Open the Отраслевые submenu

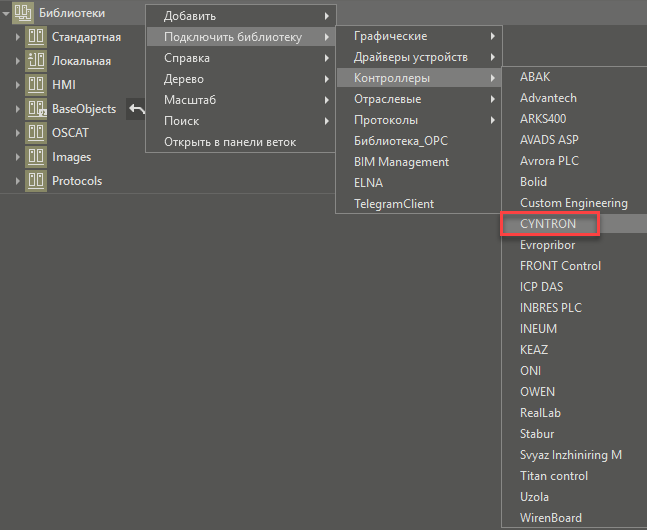tap(419, 99)
